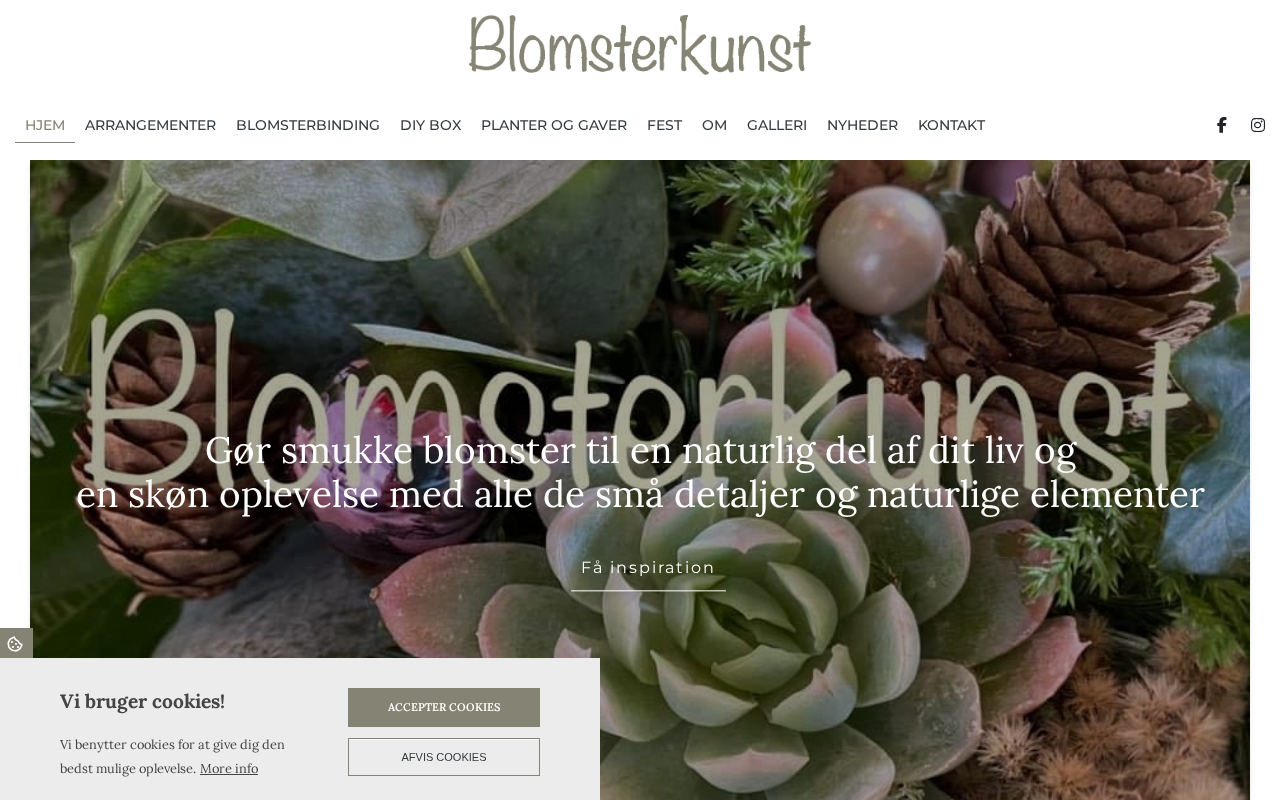Click the Blomsterkunst header logo
The image size is (1280, 800).
640,45
